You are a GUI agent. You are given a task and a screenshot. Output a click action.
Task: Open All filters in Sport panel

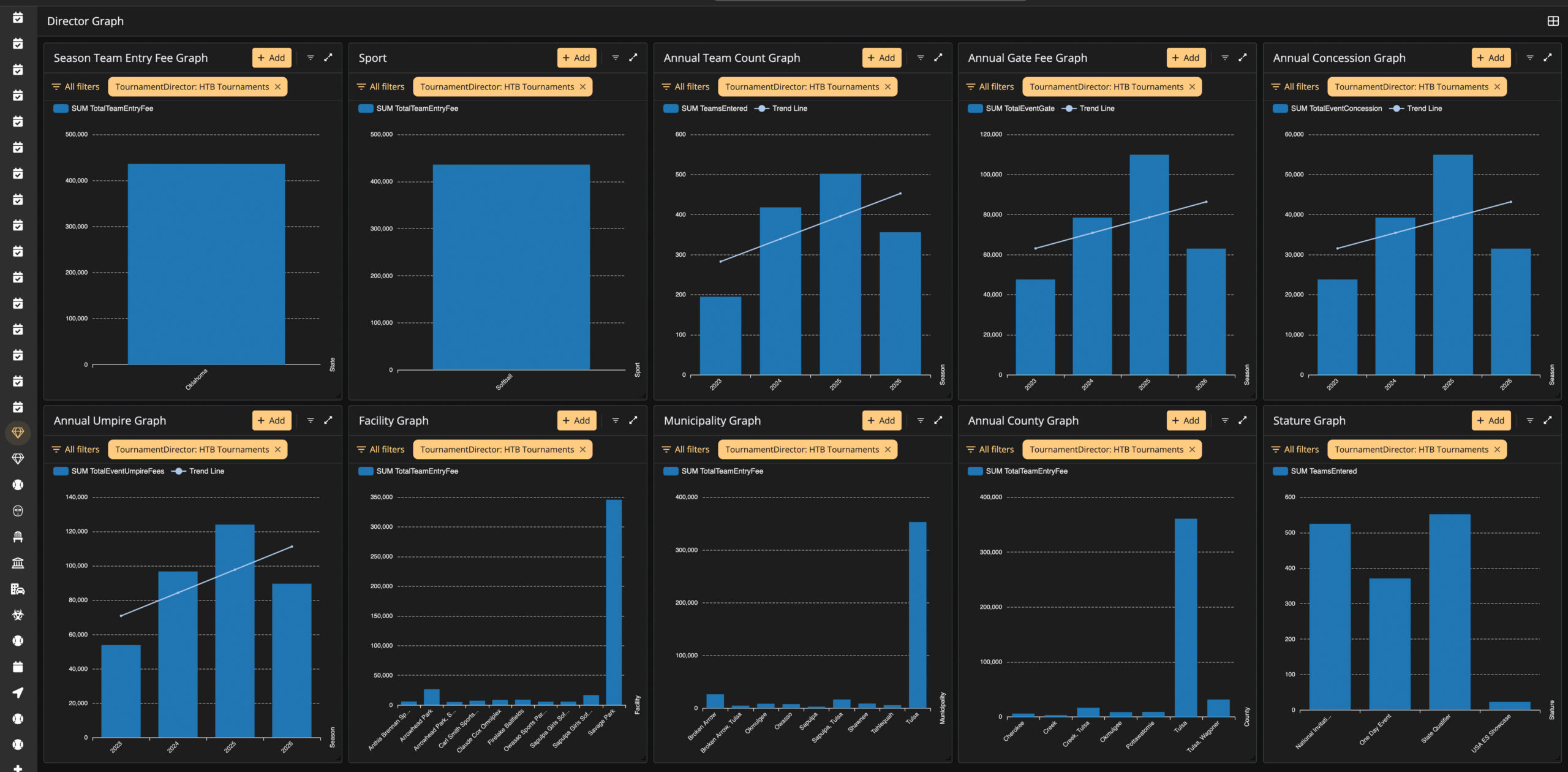381,87
